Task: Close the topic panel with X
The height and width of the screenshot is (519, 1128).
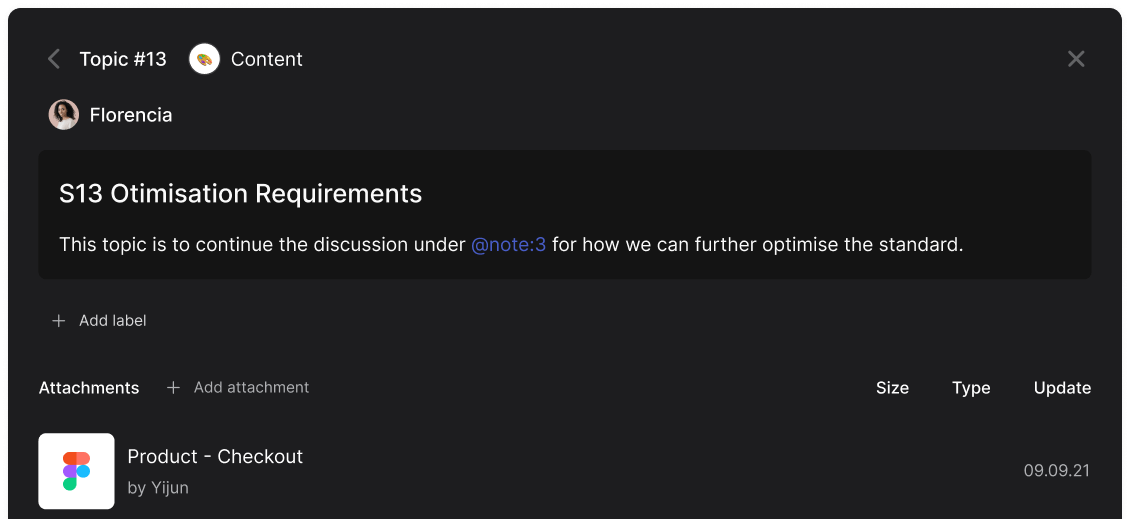Action: click(1076, 59)
